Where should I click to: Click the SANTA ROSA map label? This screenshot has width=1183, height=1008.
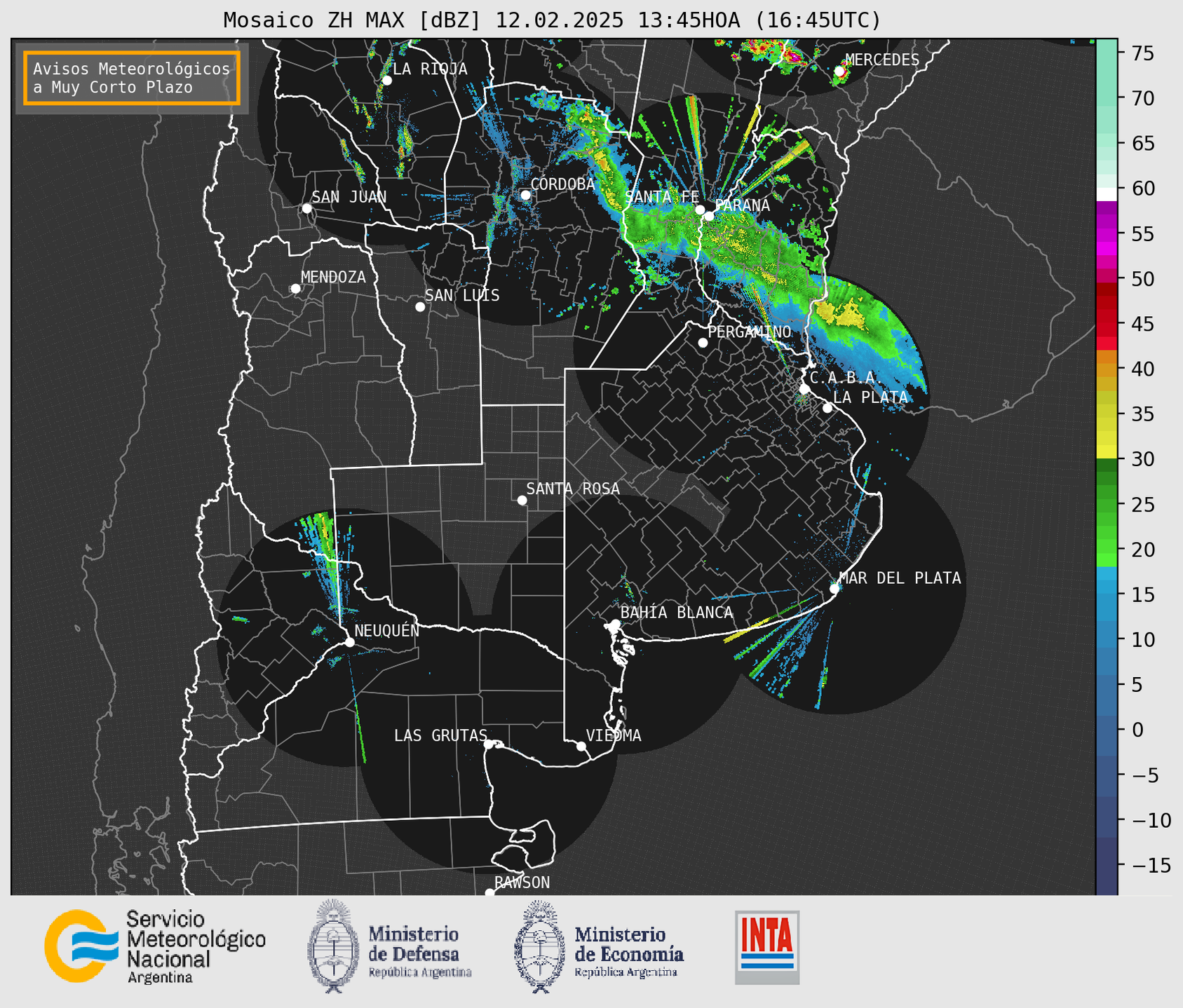[573, 489]
